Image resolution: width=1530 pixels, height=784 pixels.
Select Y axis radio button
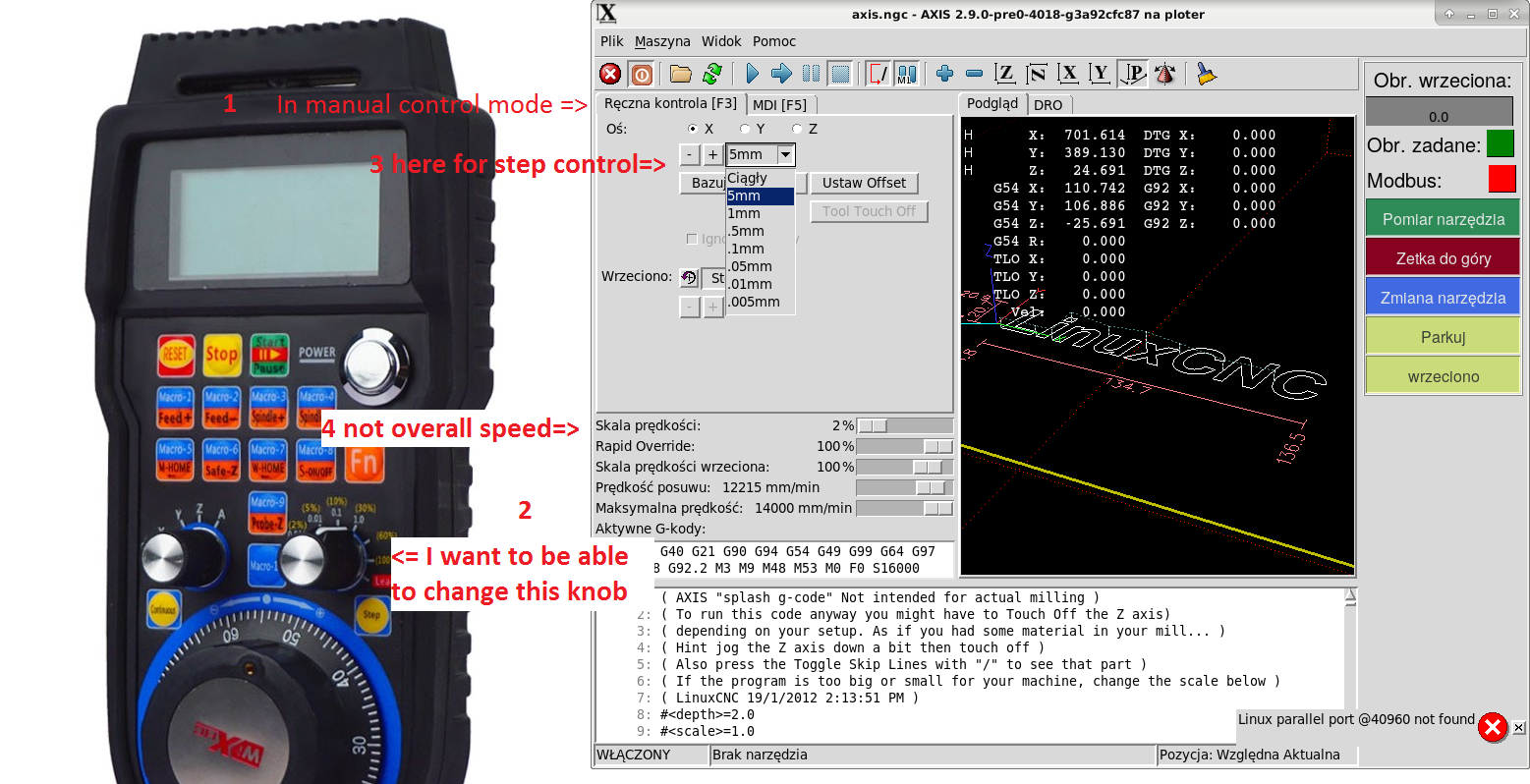click(x=745, y=129)
